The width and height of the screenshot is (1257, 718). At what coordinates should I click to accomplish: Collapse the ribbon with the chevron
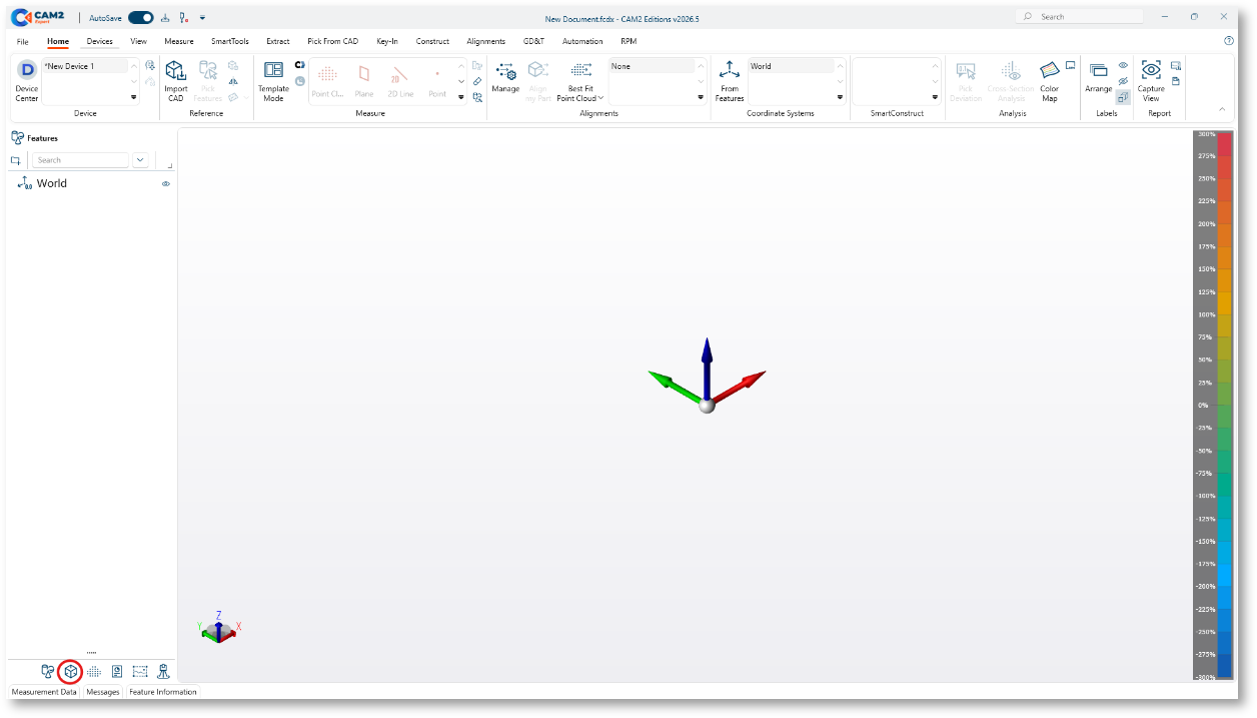1221,109
